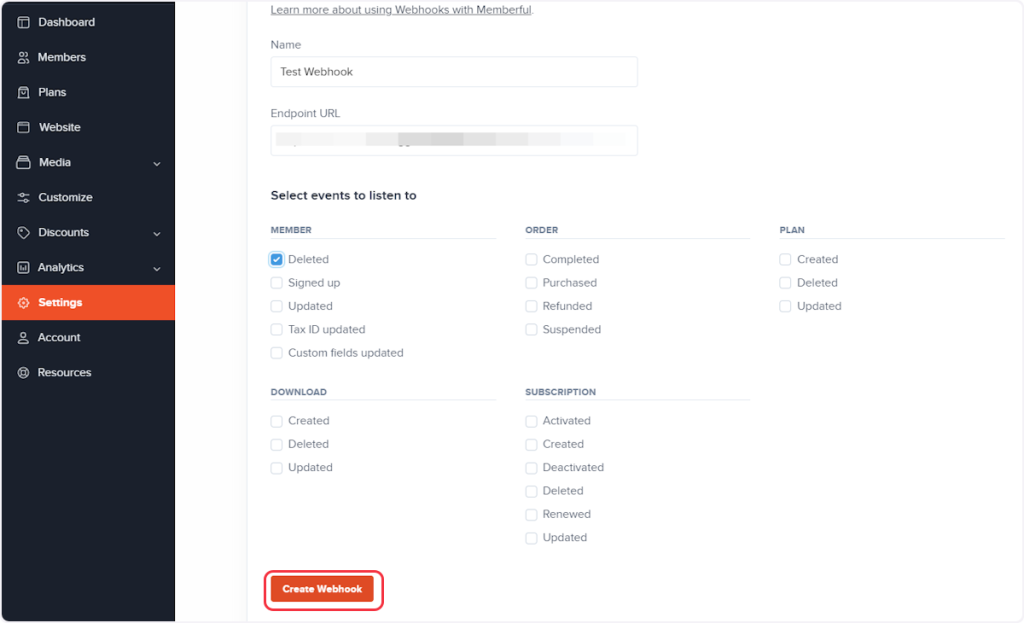The image size is (1024, 623).
Task: Expand the Analytics section chevron
Action: 157,268
